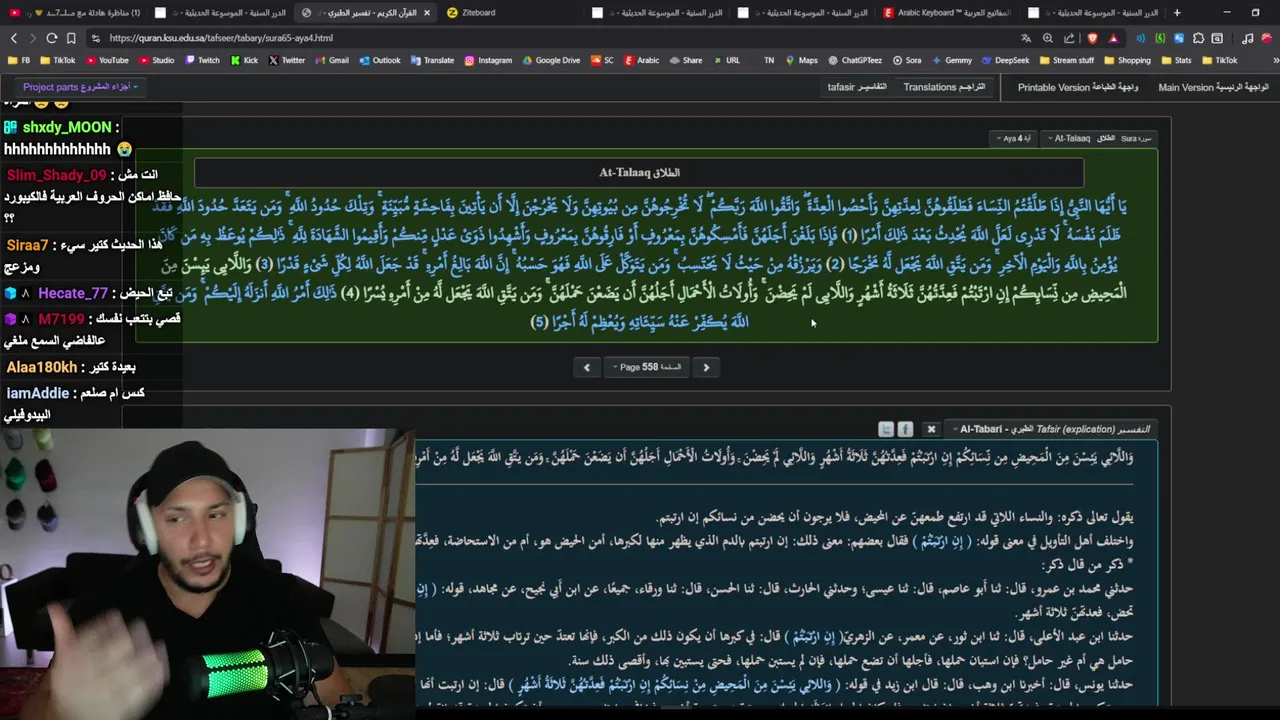Close the Tafsir panel with X button

[931, 429]
